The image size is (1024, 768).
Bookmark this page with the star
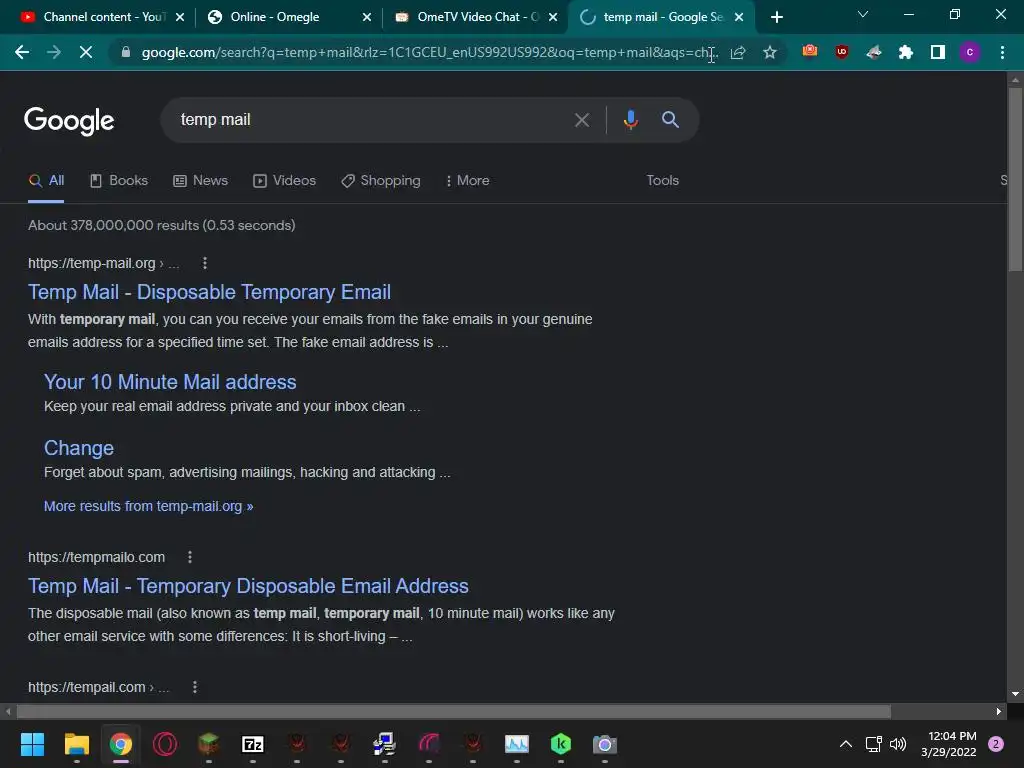pos(770,52)
